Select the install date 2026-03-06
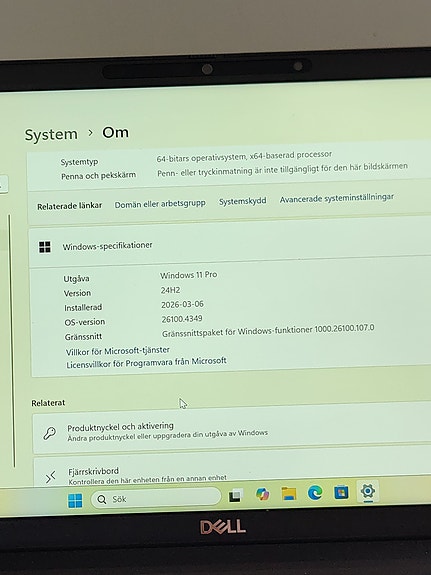 pyautogui.click(x=182, y=304)
